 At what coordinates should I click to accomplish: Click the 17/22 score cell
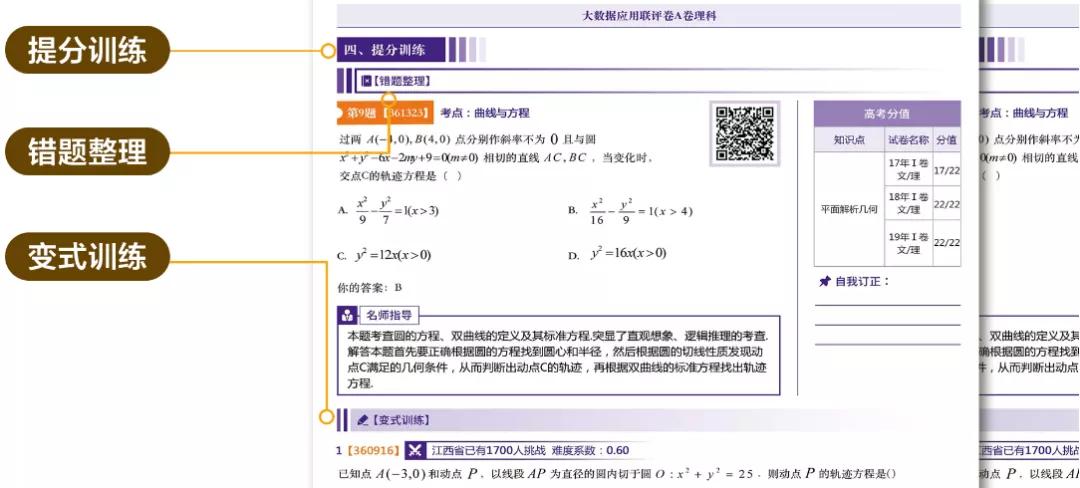946,170
